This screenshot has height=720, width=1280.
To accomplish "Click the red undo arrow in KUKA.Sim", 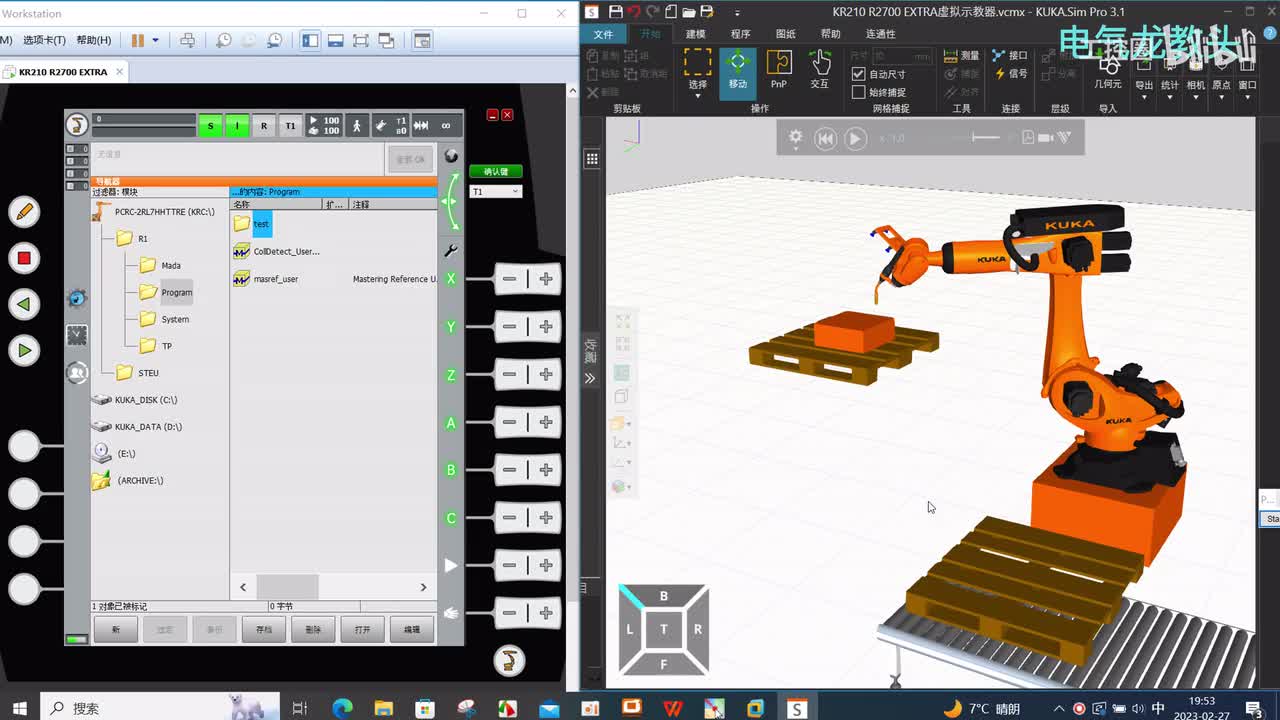I will pyautogui.click(x=635, y=12).
